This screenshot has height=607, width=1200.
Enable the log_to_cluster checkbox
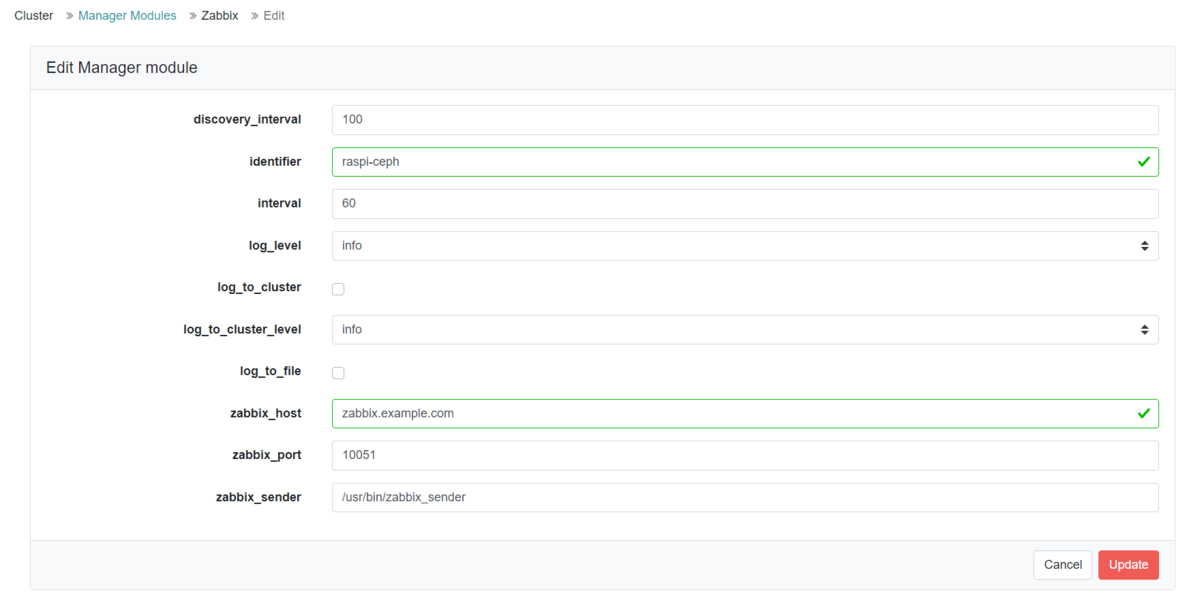[x=338, y=289]
